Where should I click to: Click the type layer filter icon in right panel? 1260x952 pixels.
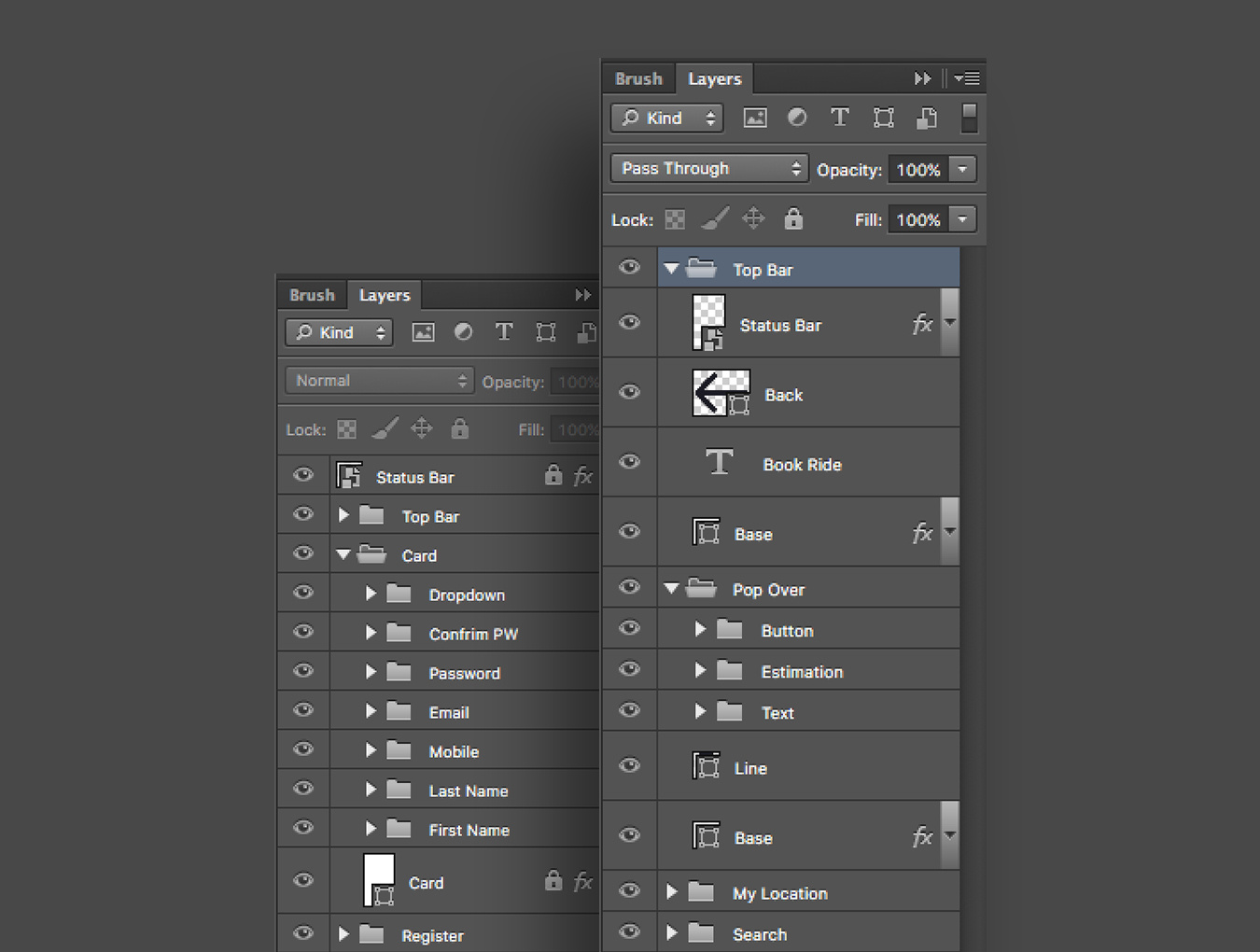tap(840, 118)
